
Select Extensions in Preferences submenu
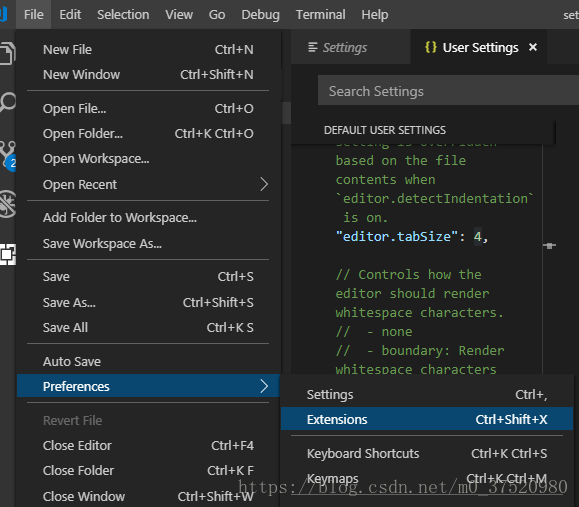[x=427, y=419]
